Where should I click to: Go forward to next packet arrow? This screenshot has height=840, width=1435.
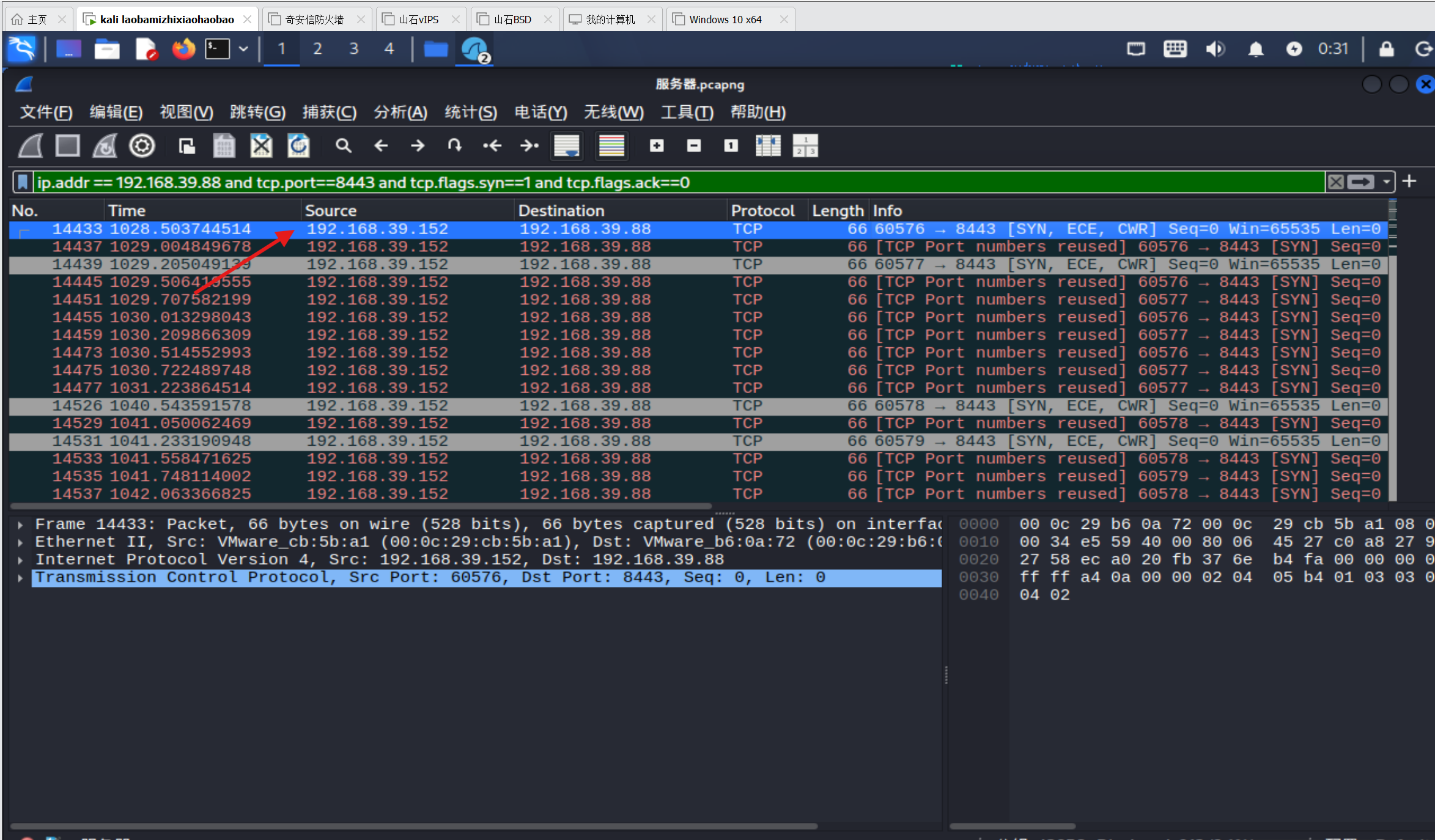click(x=418, y=146)
